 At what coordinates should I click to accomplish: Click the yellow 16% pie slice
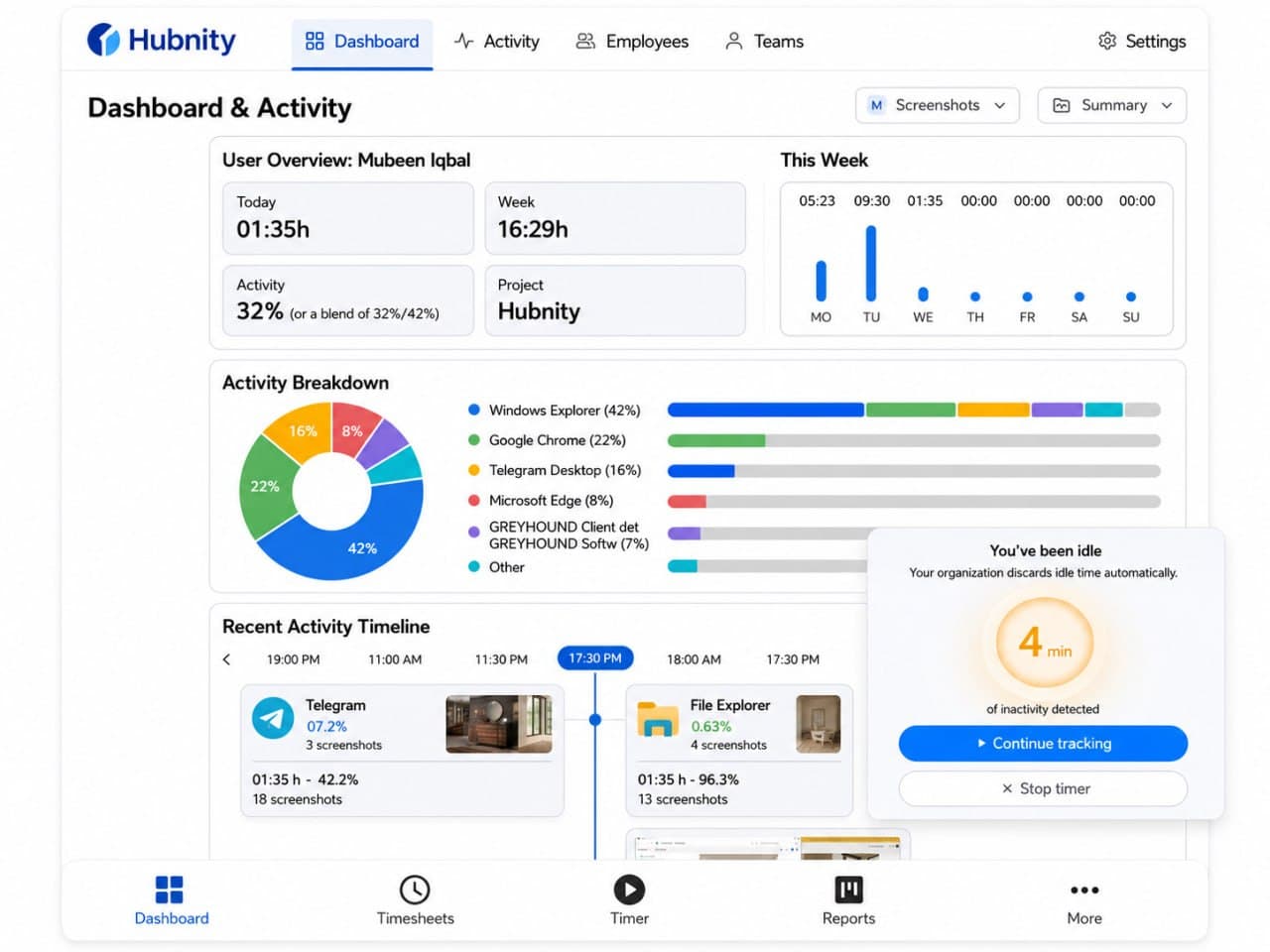coord(301,430)
